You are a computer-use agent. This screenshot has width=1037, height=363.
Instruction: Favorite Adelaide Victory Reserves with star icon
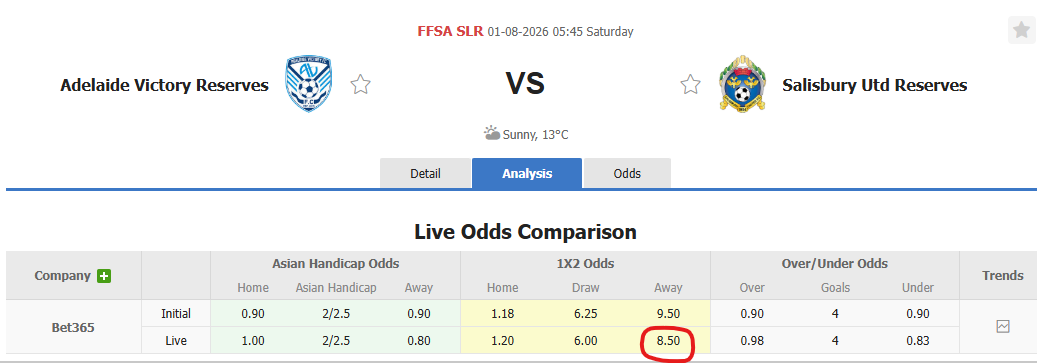click(x=360, y=85)
